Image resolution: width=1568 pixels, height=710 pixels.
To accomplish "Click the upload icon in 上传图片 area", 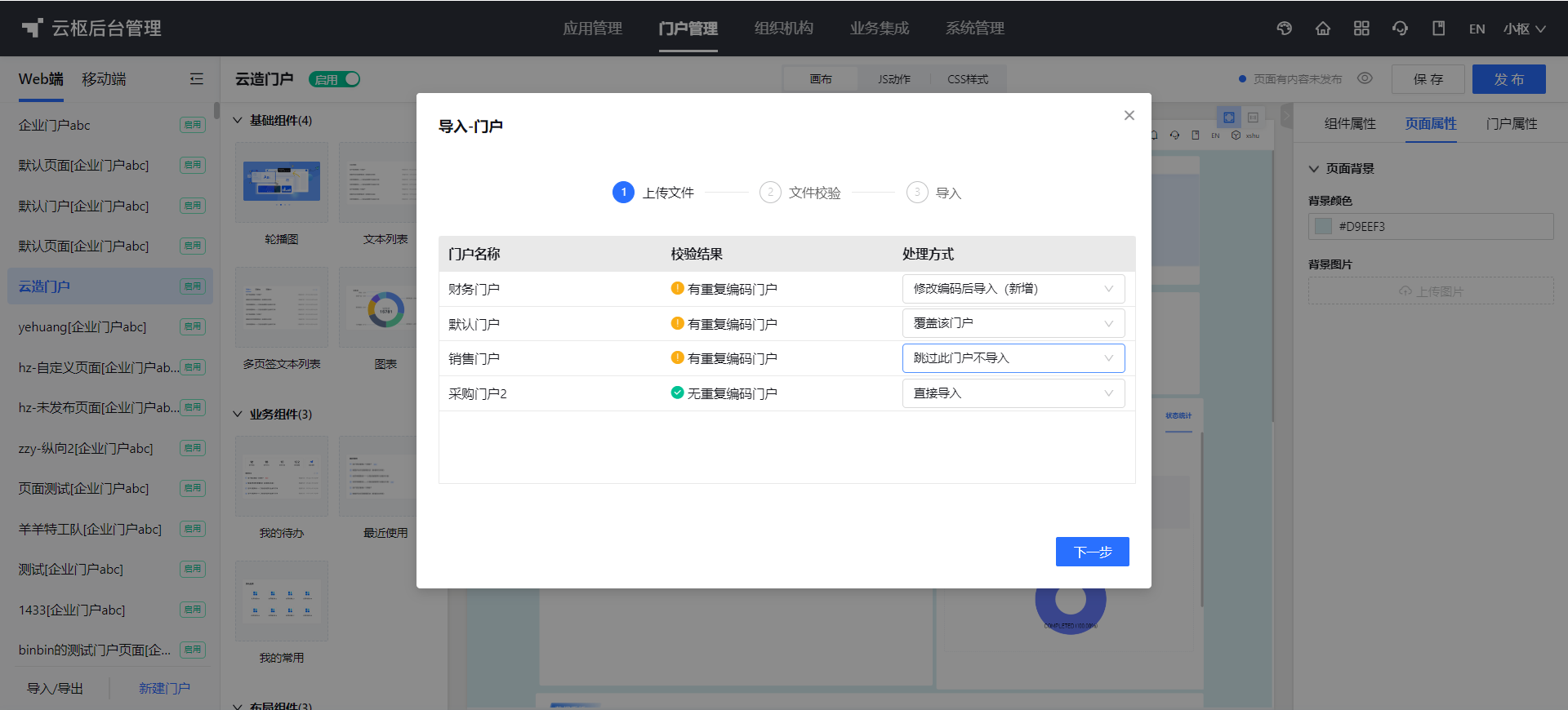I will point(1405,291).
